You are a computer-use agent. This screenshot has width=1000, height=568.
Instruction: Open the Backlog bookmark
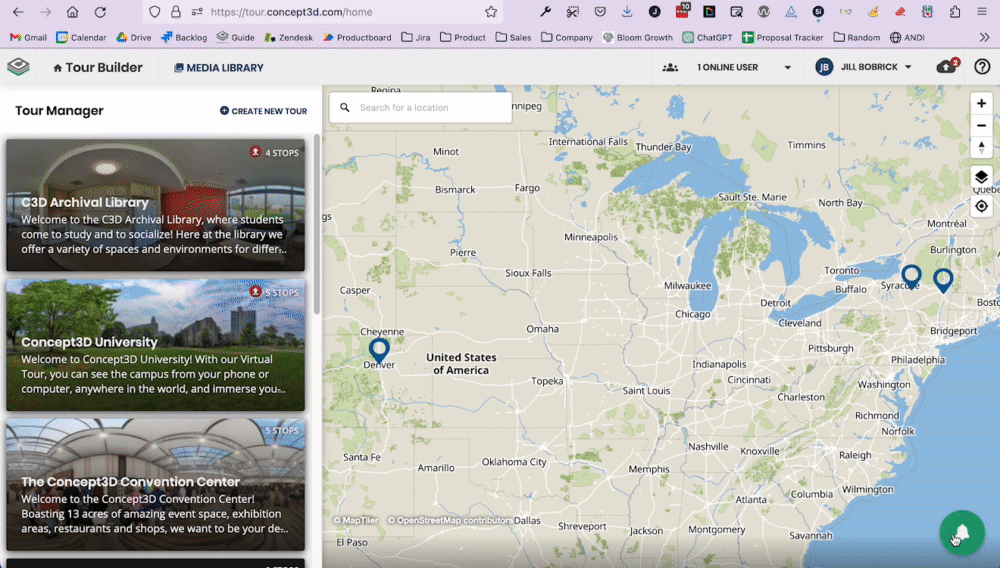click(x=184, y=38)
